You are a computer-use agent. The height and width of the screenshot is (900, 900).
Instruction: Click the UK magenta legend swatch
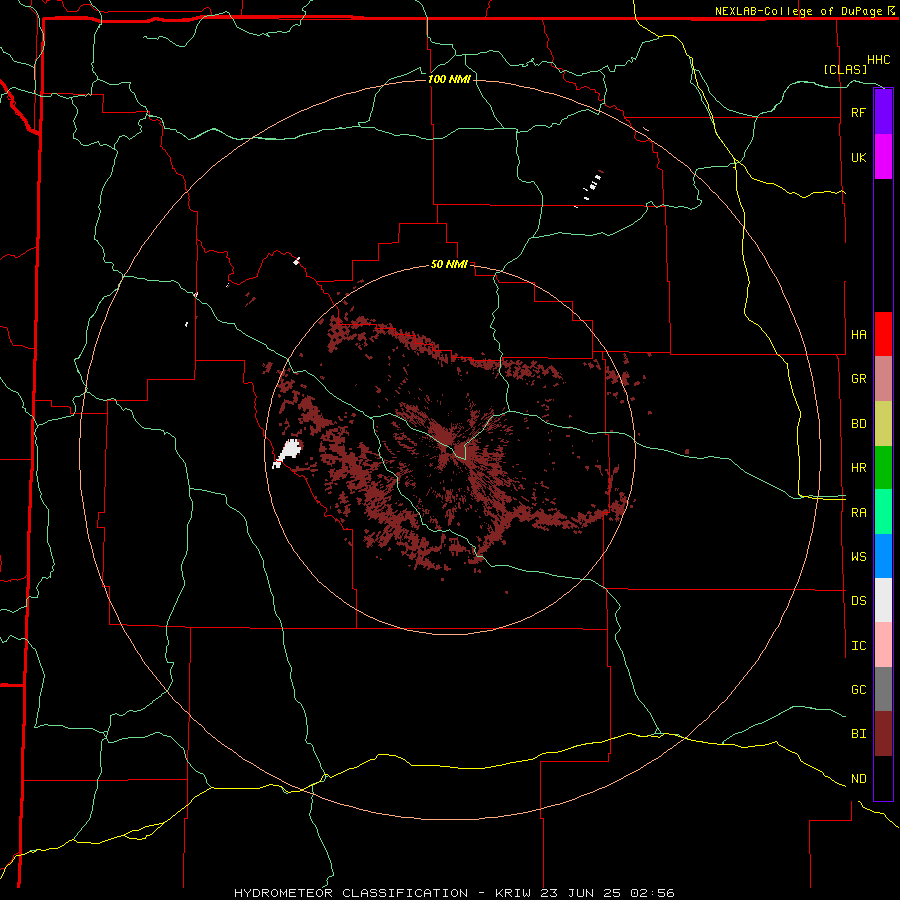[883, 157]
